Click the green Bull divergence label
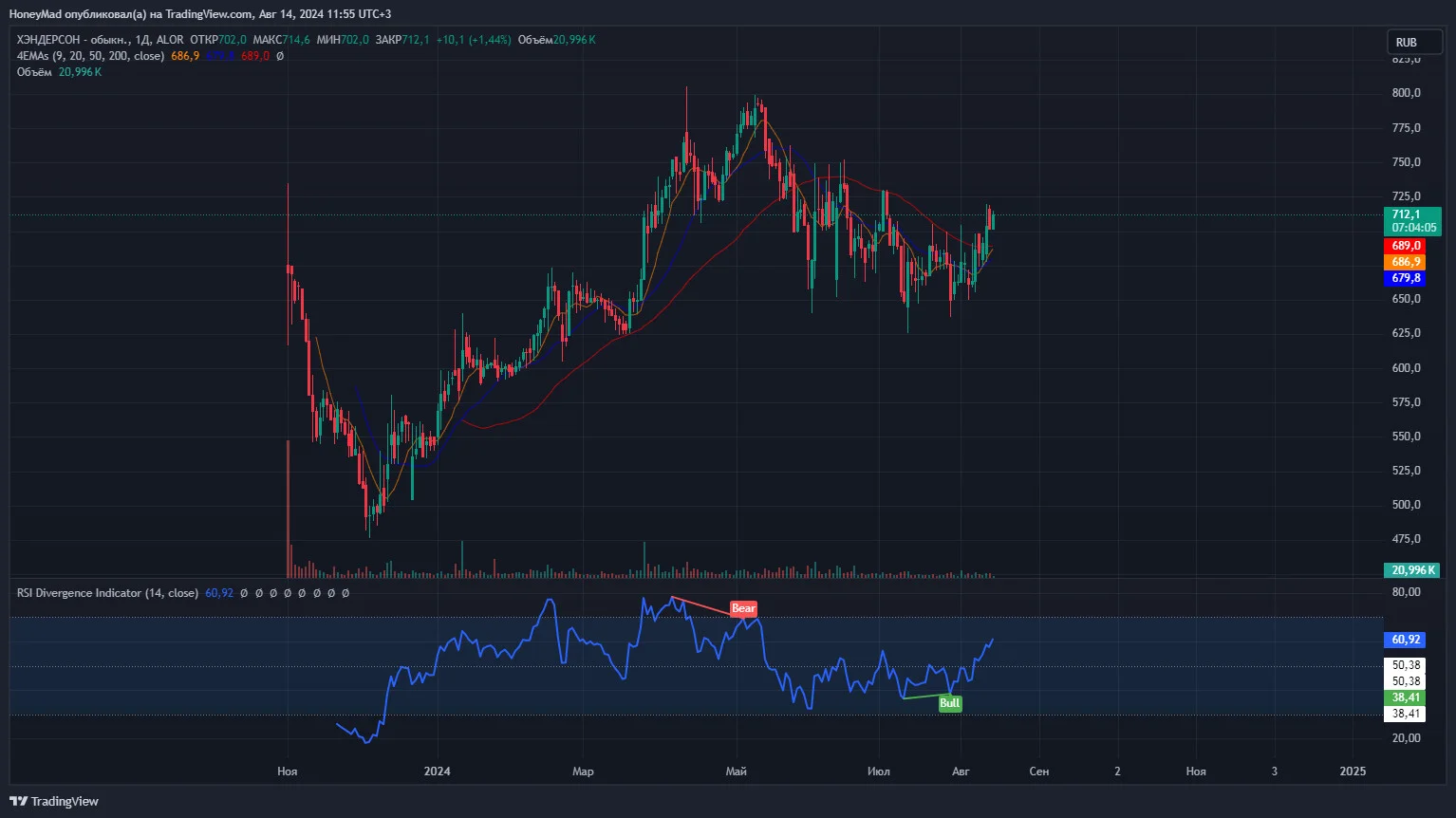 click(949, 703)
